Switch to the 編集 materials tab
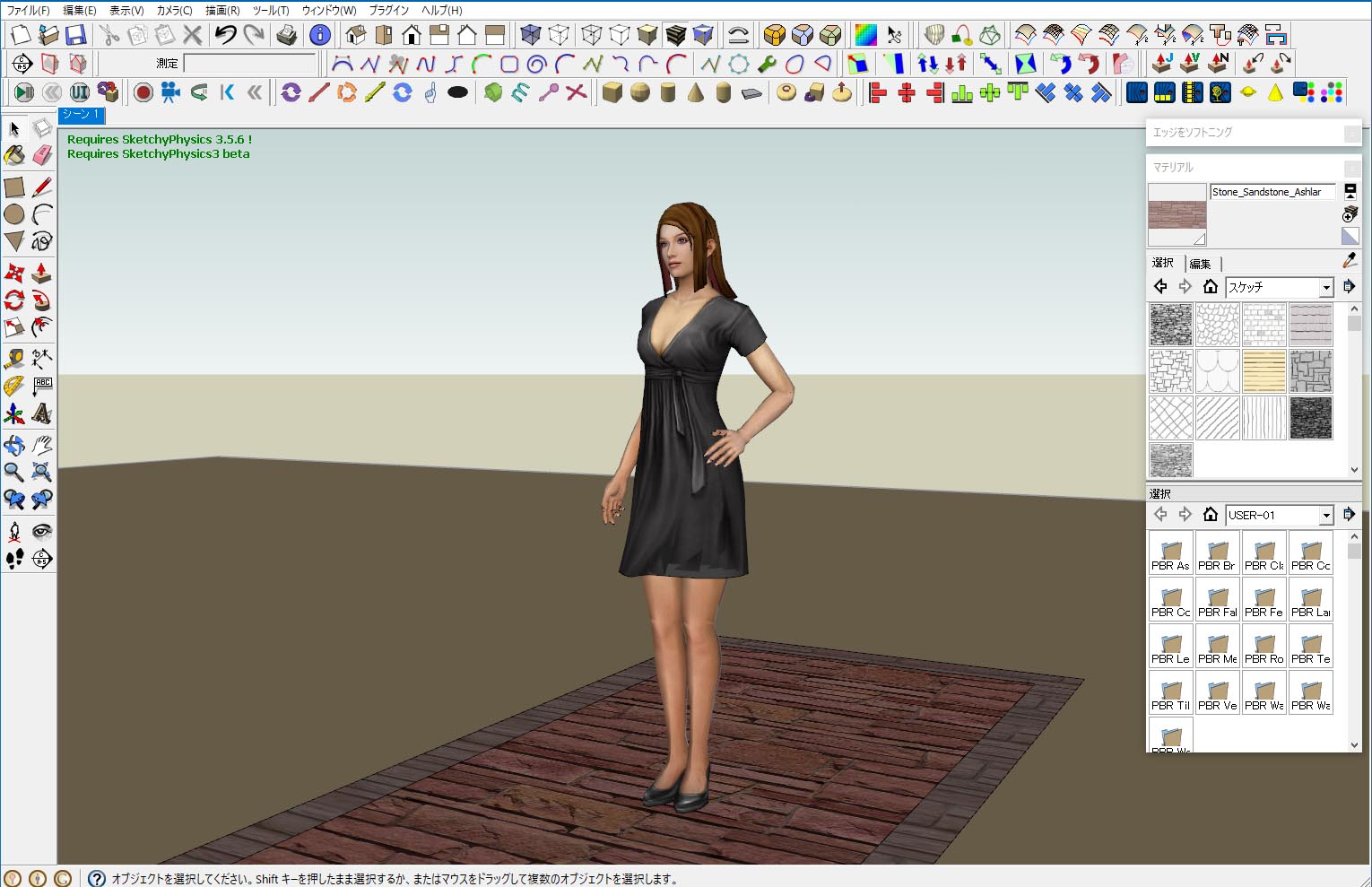 pyautogui.click(x=1200, y=263)
